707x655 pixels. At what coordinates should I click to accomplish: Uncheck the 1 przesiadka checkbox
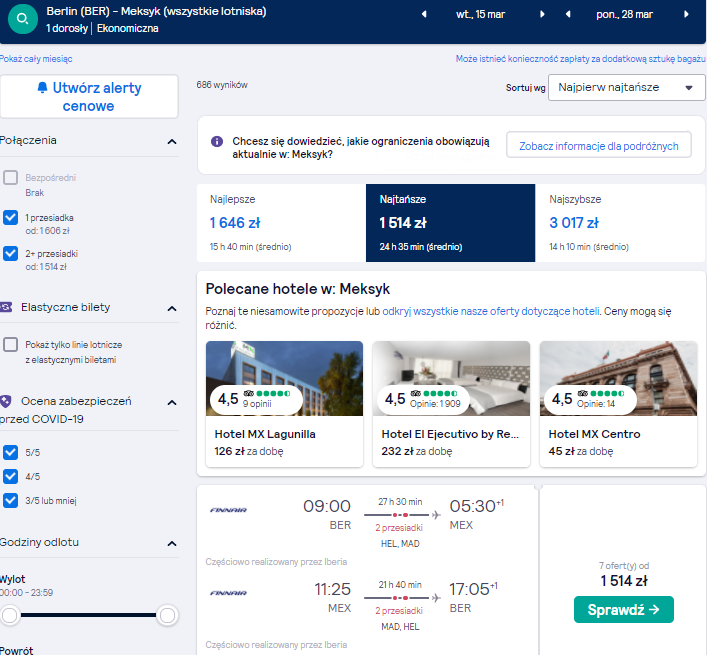[x=10, y=218]
